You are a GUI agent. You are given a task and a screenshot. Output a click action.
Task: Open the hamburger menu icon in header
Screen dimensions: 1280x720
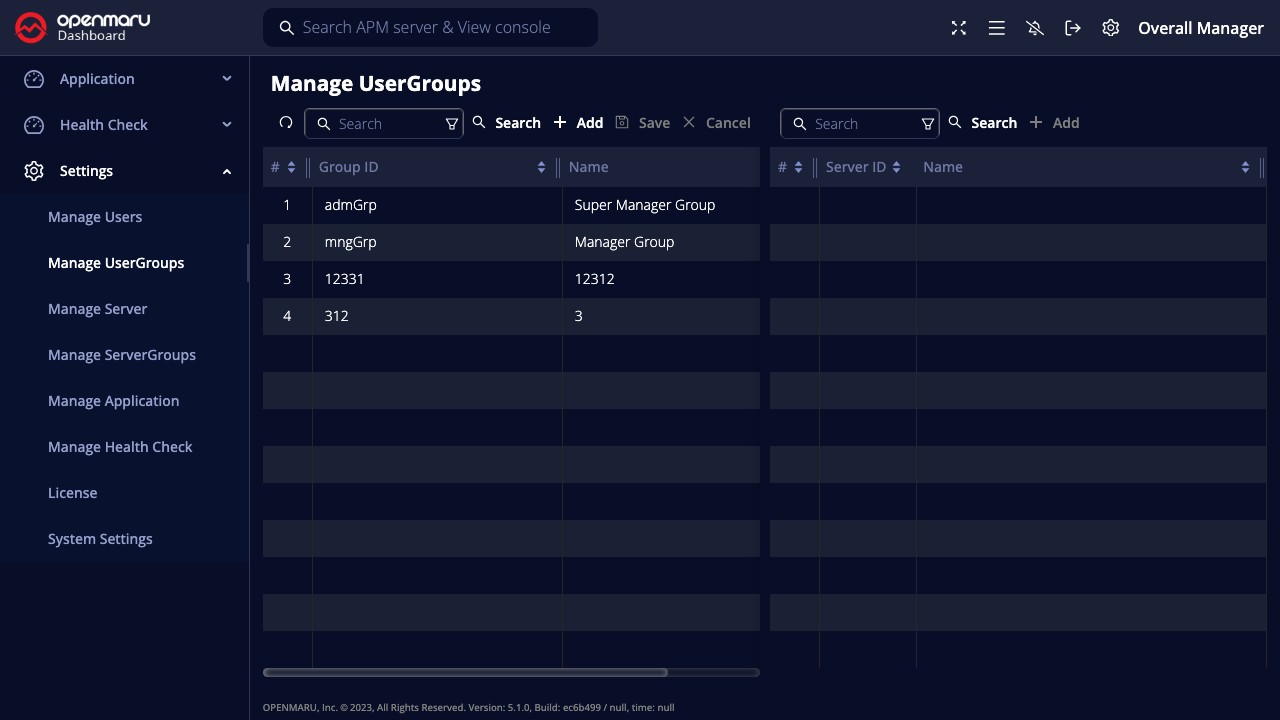click(997, 28)
